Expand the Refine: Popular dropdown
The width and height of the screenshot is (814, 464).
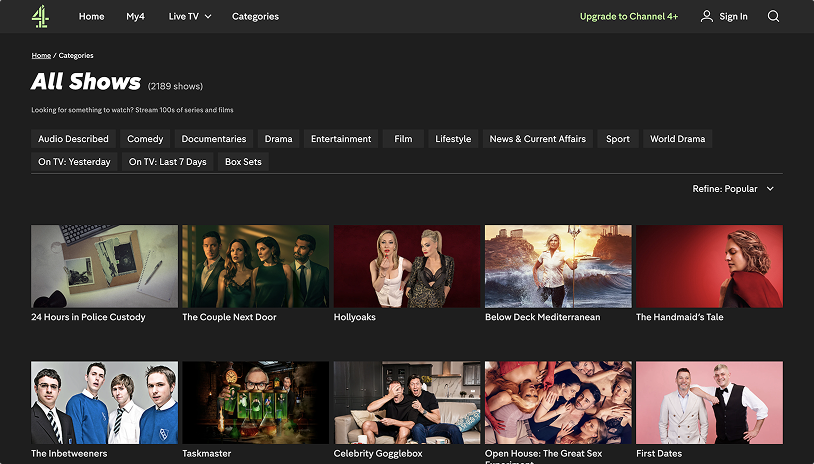pos(733,189)
